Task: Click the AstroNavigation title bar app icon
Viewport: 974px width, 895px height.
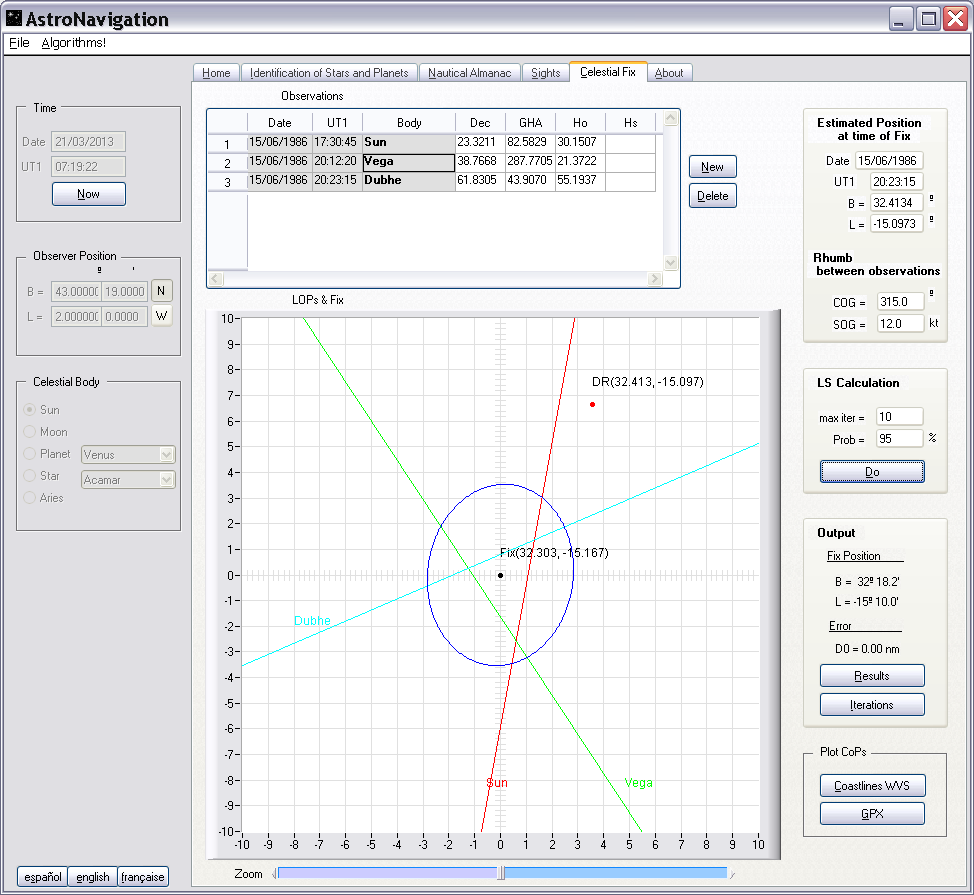Action: click(x=13, y=19)
